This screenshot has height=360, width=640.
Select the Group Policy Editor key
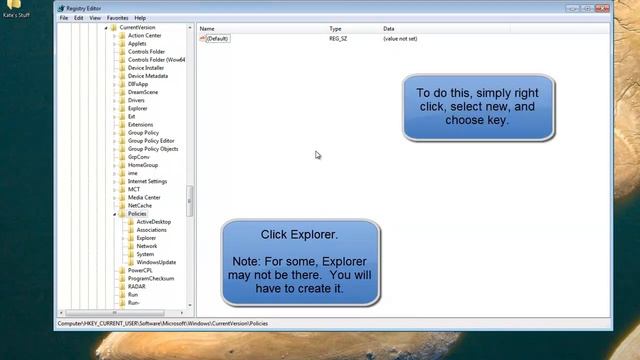point(151,141)
